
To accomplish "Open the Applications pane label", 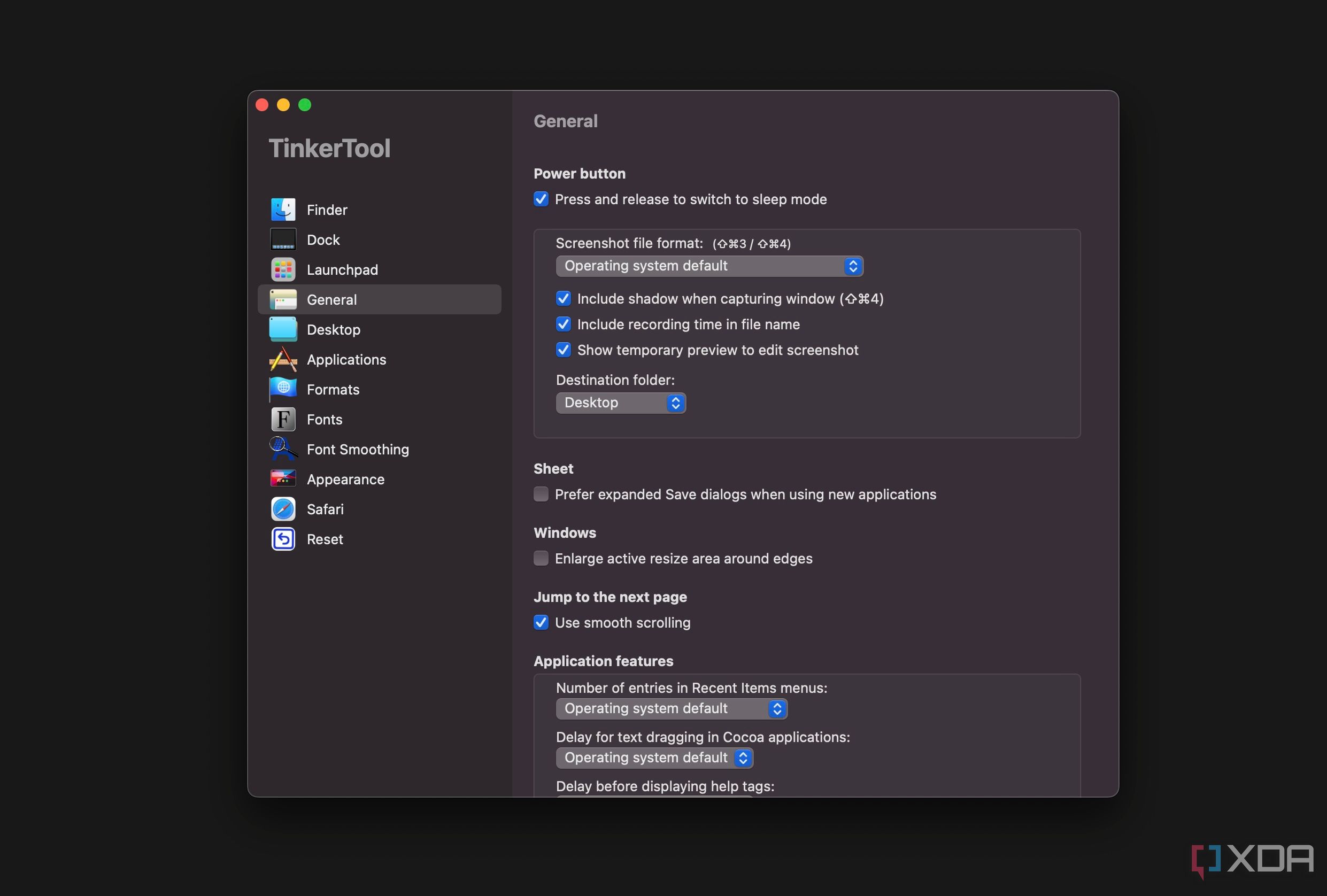I will point(346,360).
